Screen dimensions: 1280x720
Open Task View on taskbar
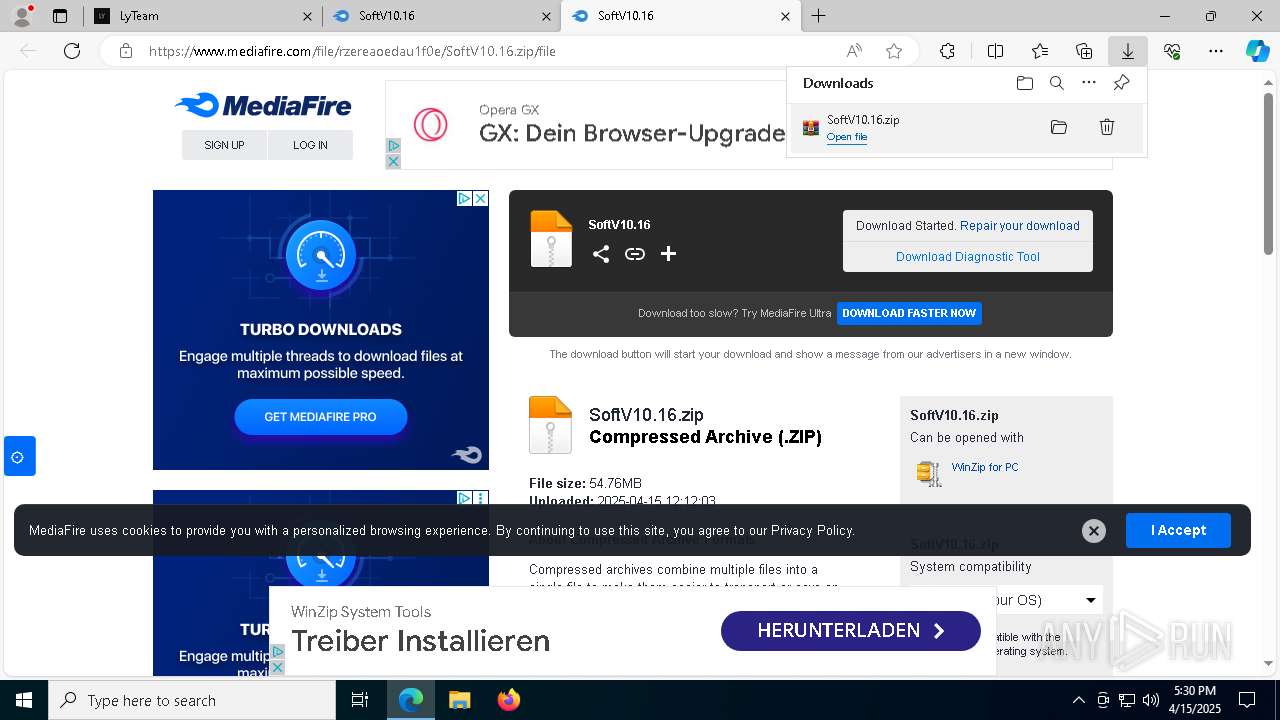(x=360, y=700)
